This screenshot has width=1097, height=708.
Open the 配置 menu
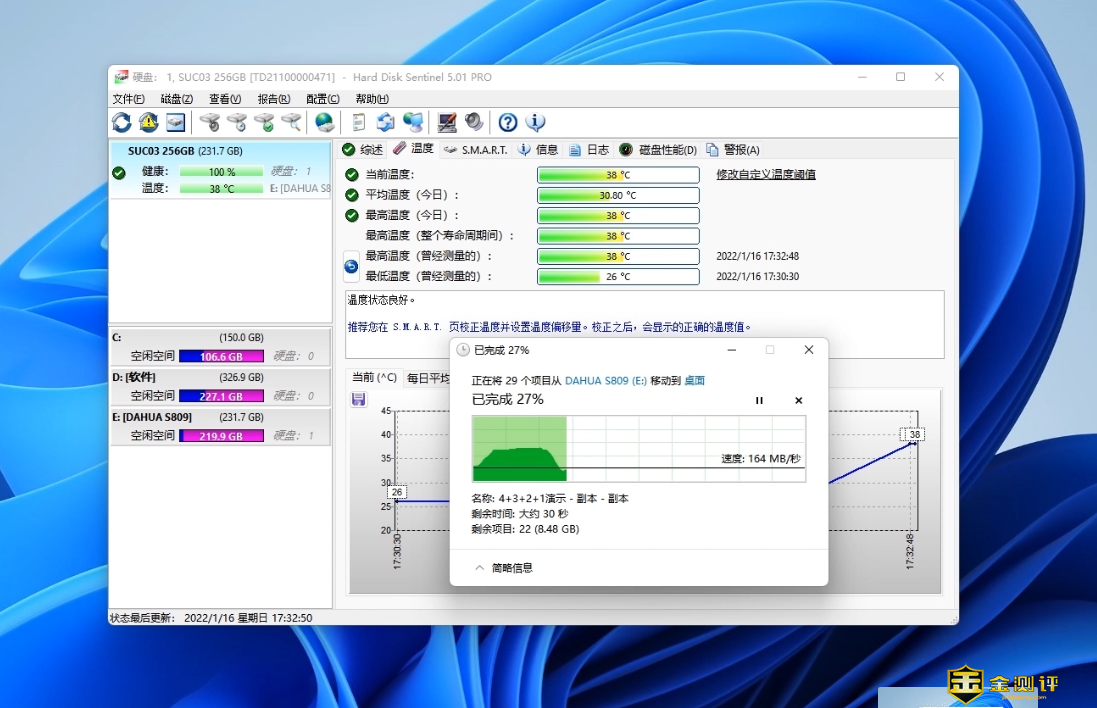click(322, 99)
